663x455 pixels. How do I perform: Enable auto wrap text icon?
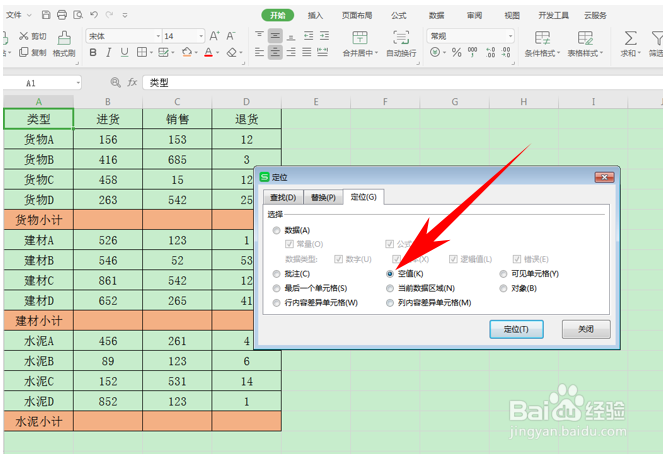[x=401, y=38]
